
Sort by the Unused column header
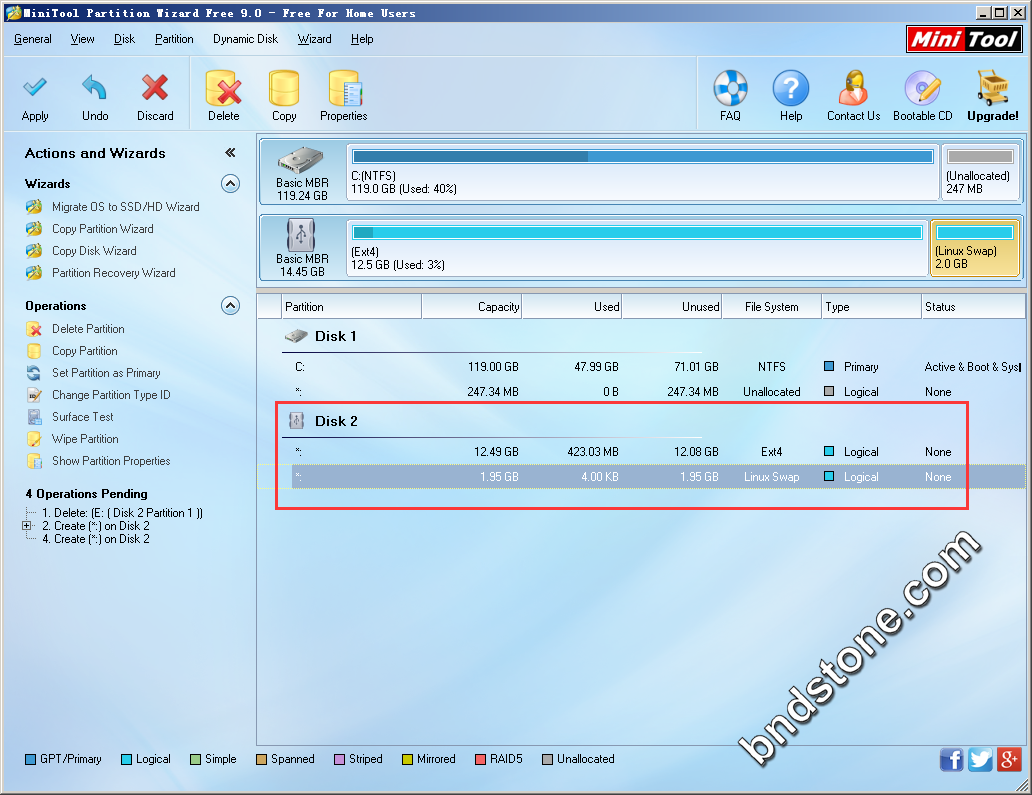tap(672, 307)
